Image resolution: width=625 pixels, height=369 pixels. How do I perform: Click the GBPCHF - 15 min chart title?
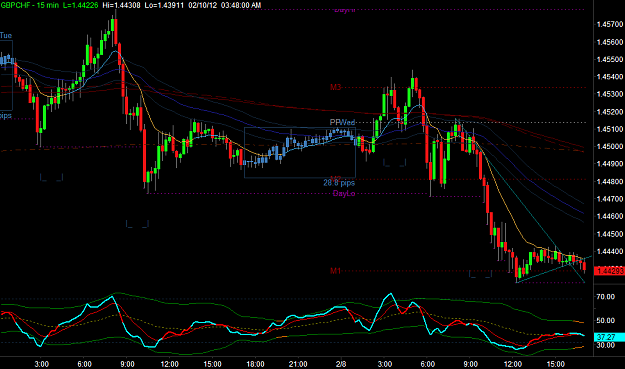[x=29, y=5]
